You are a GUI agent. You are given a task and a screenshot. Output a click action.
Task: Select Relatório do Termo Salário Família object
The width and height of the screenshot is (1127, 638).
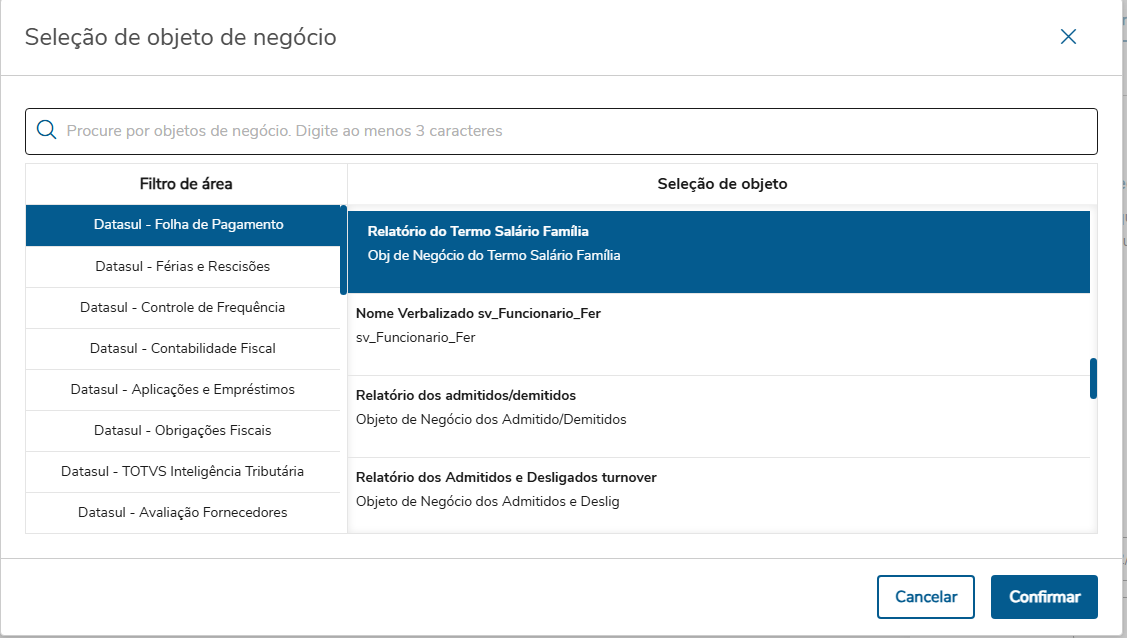click(x=718, y=244)
